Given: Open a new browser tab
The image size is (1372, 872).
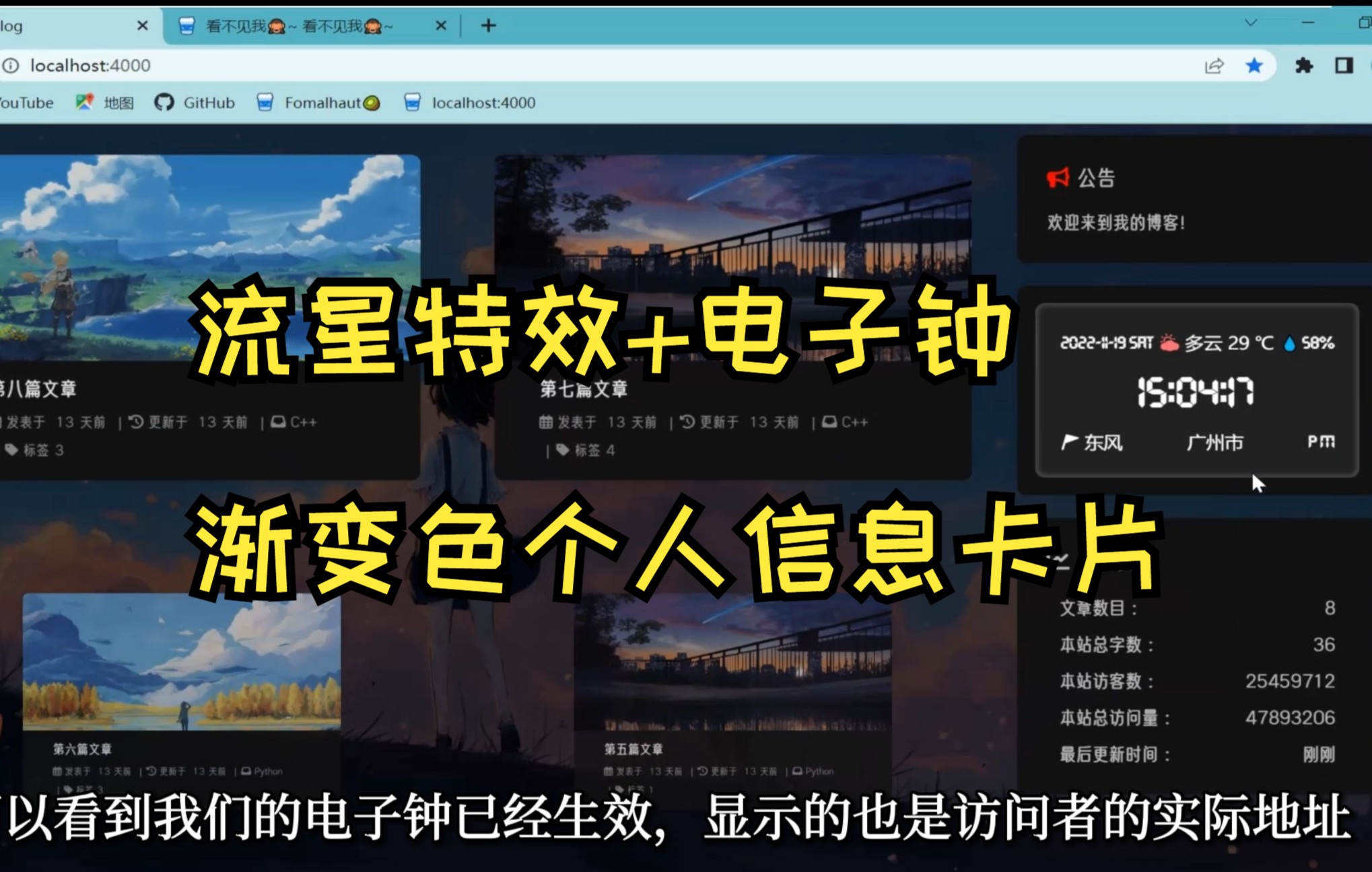Looking at the screenshot, I should tap(489, 26).
